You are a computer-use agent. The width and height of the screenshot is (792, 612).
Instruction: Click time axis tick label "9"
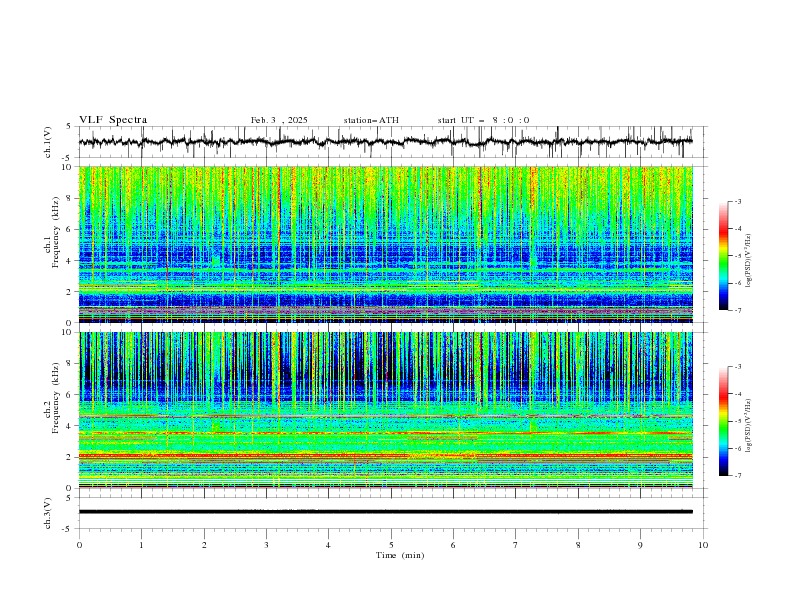pos(640,545)
